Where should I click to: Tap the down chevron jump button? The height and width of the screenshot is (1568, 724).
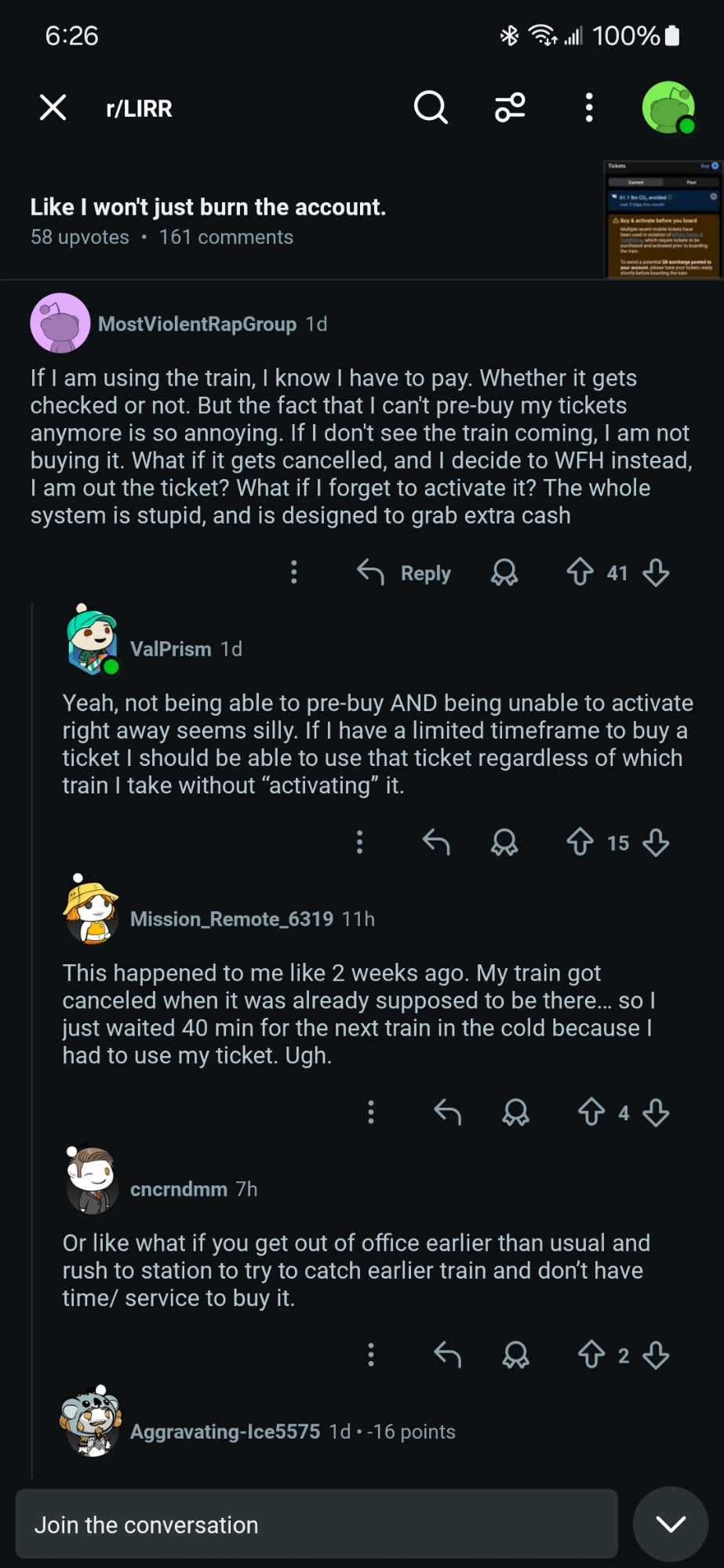point(671,1524)
